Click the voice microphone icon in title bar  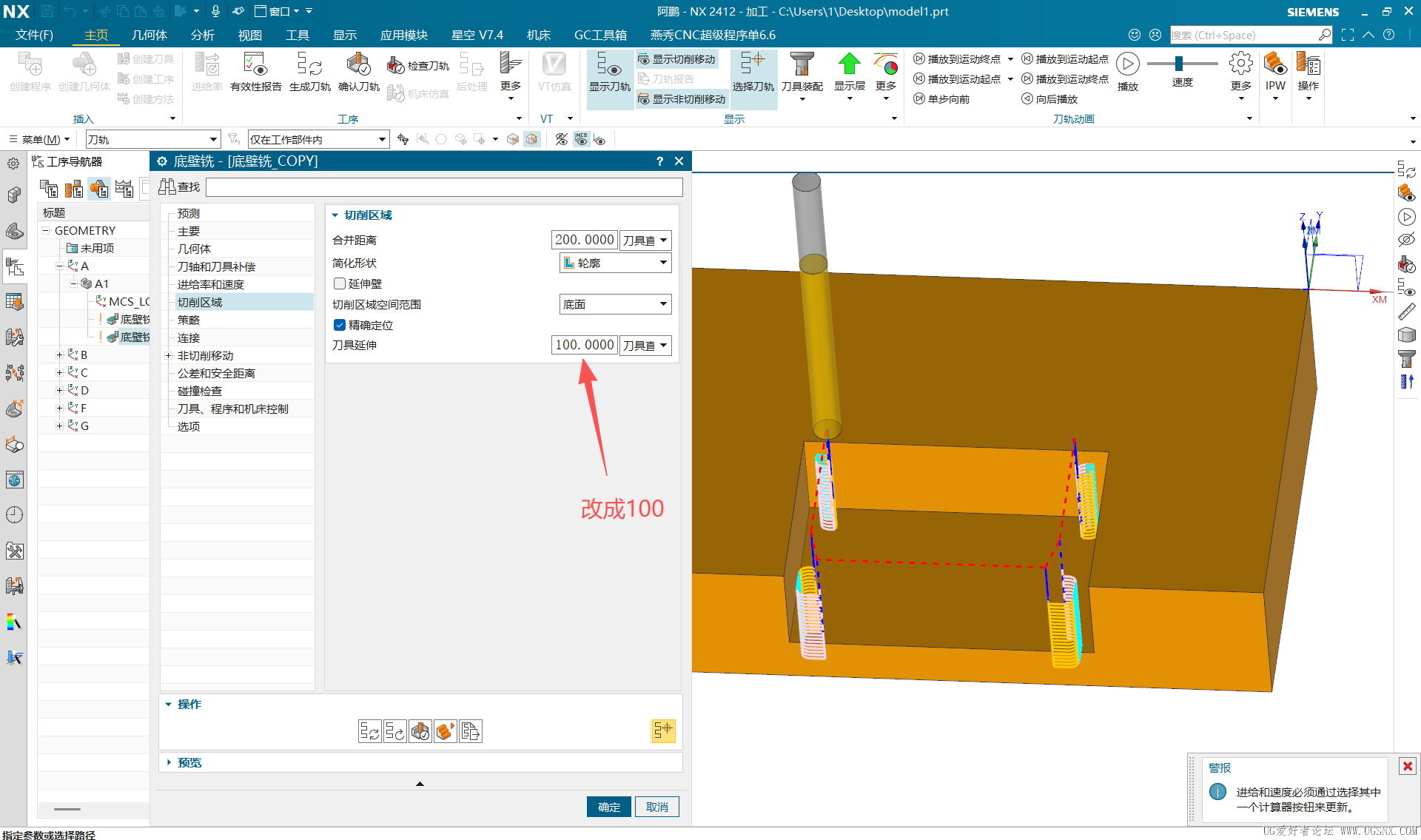215,11
